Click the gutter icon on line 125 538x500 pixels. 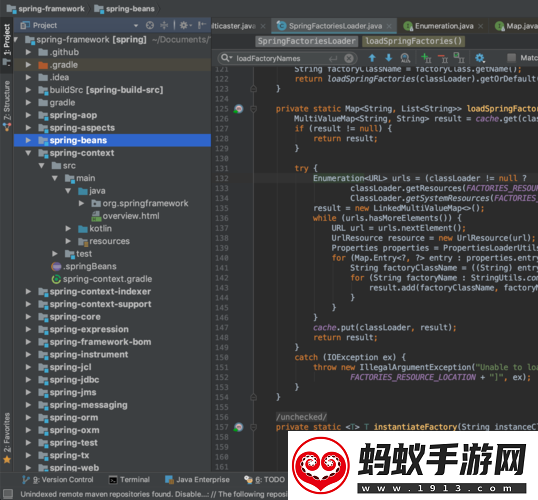238,109
